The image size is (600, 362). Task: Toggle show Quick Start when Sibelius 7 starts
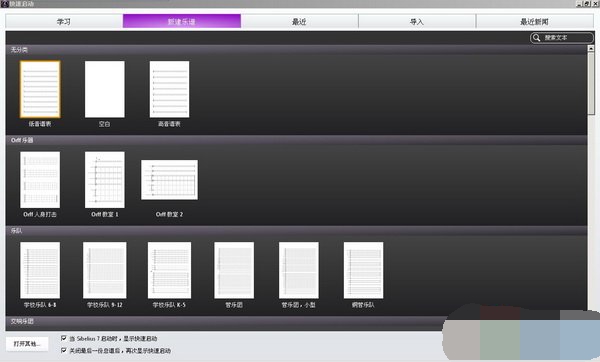tap(64, 338)
